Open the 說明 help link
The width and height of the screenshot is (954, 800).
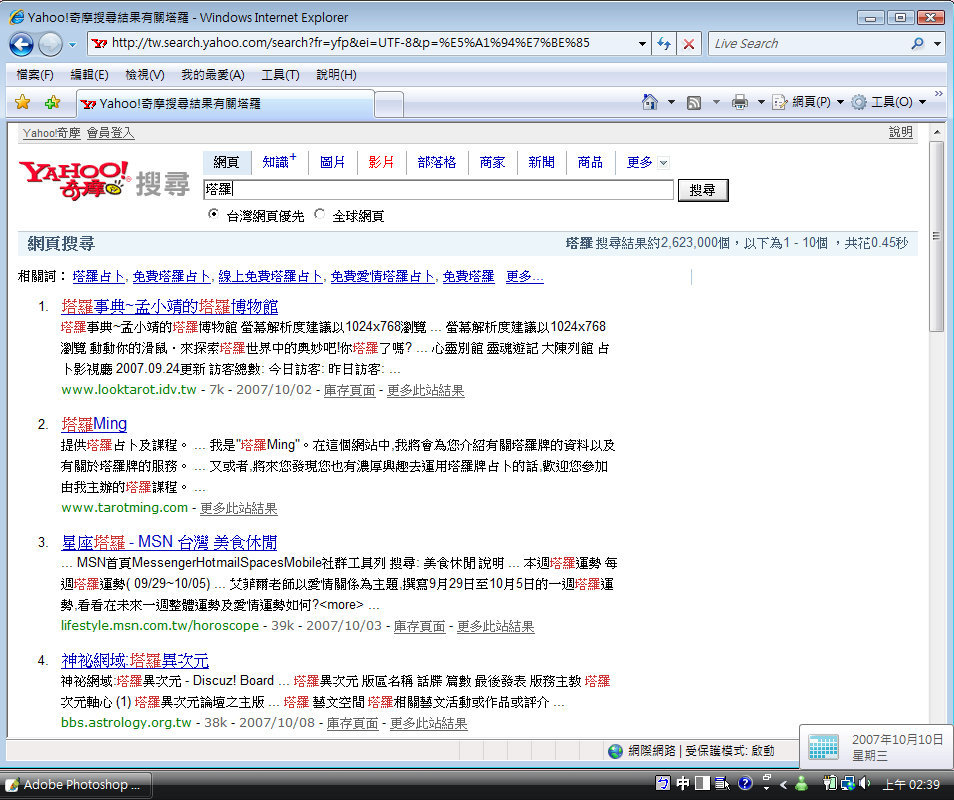click(x=900, y=132)
